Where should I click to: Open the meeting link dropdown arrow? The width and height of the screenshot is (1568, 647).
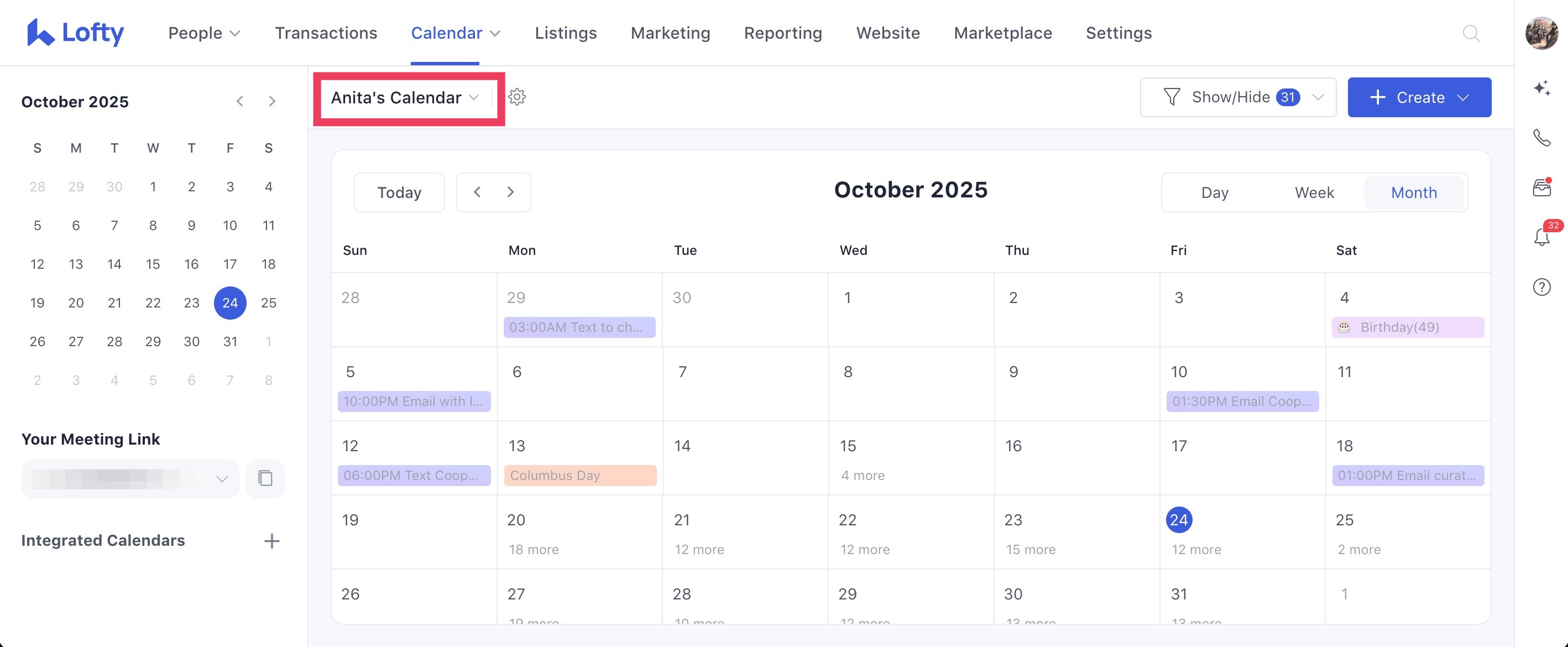click(222, 478)
